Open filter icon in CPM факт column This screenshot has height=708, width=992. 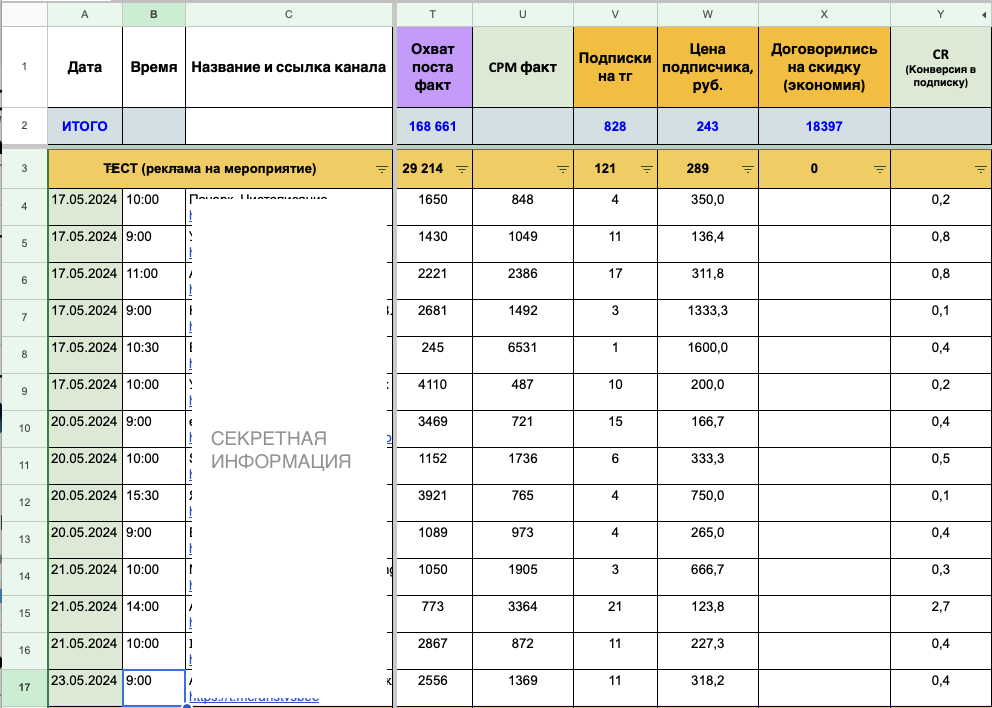(x=562, y=169)
